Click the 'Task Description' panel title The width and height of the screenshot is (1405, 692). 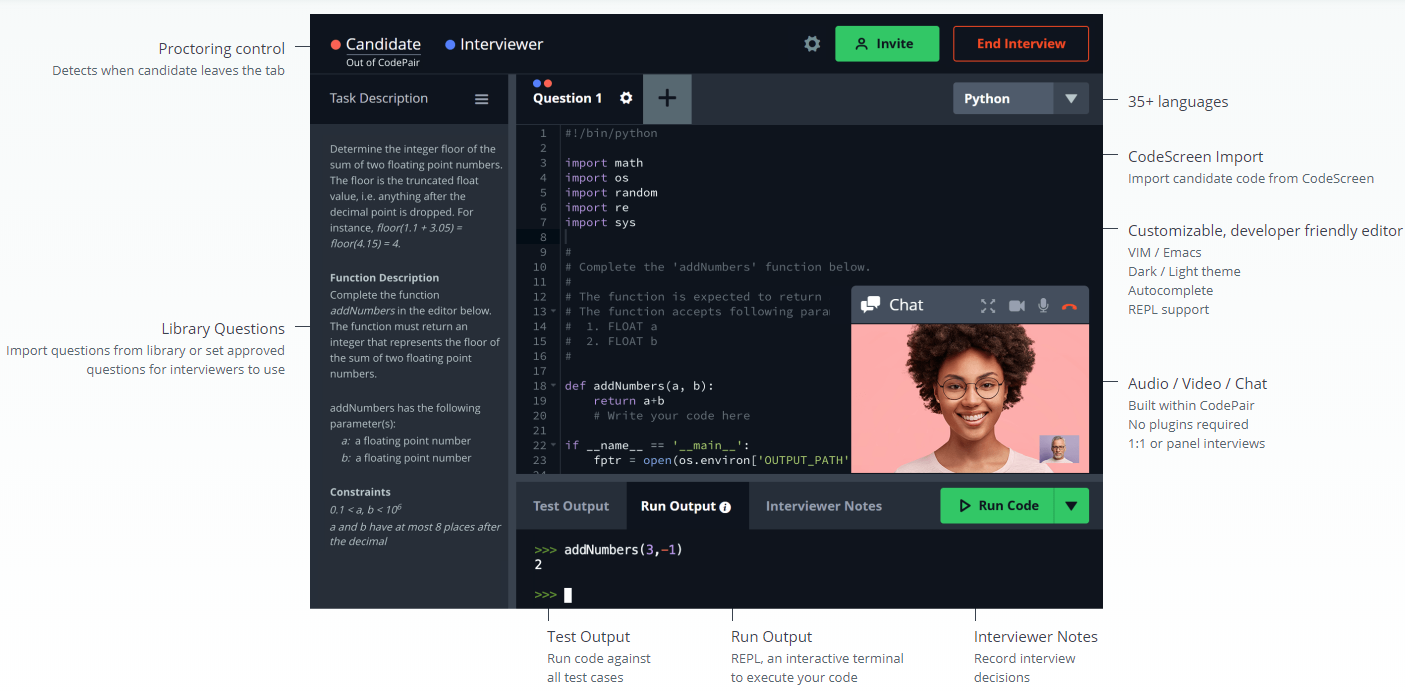[x=379, y=98]
